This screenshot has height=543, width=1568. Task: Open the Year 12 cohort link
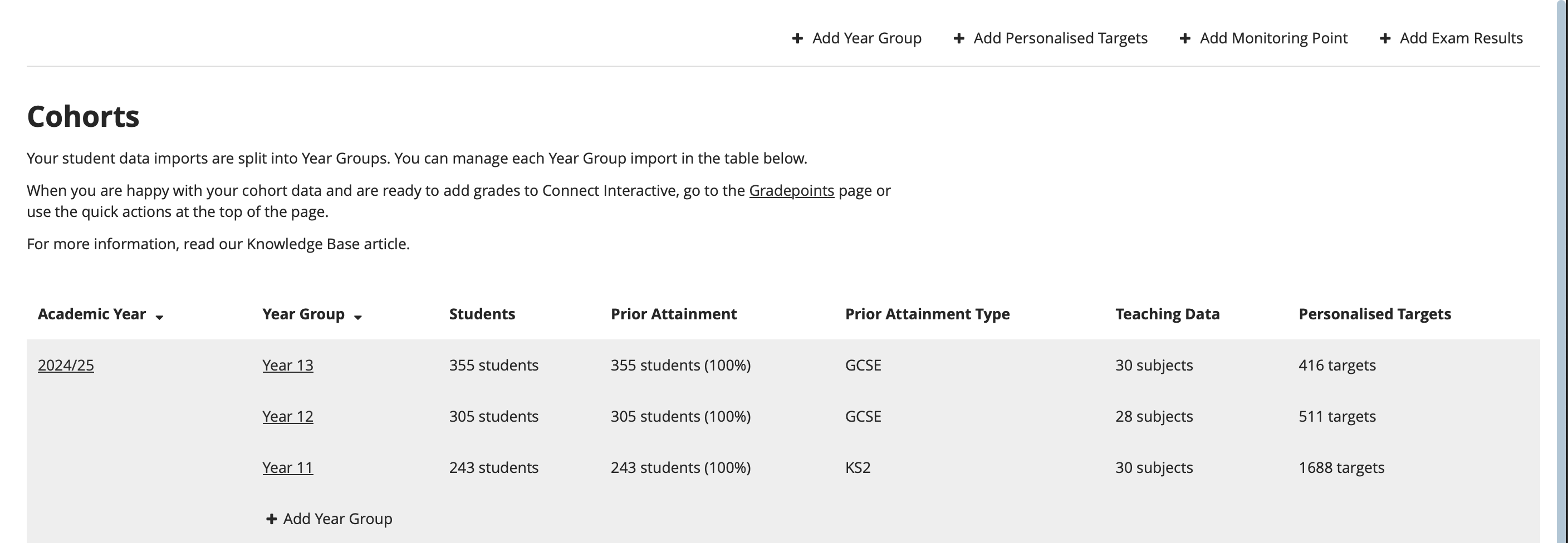[x=288, y=416]
